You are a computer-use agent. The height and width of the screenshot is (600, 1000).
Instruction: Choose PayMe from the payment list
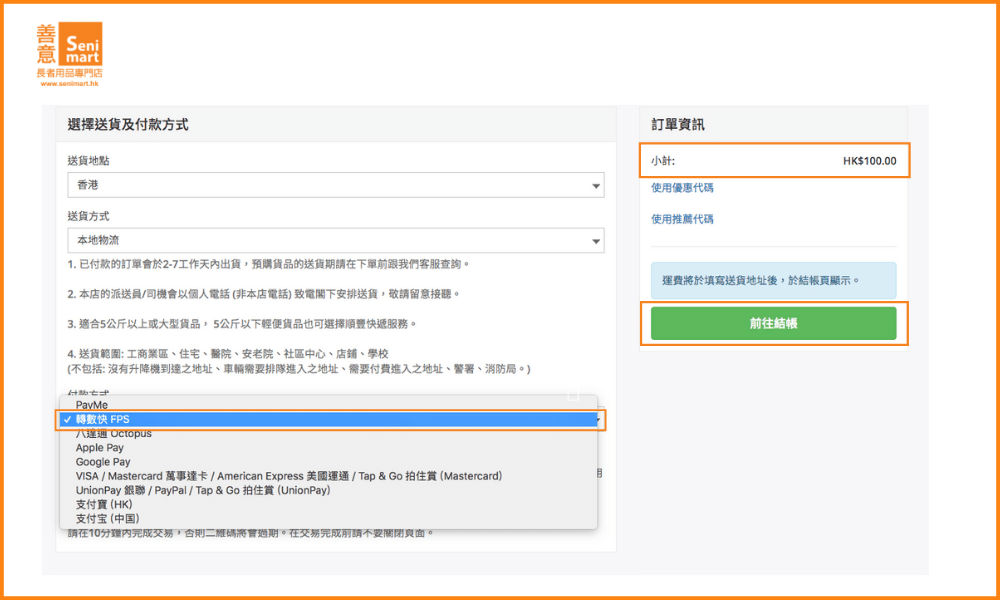coord(92,404)
